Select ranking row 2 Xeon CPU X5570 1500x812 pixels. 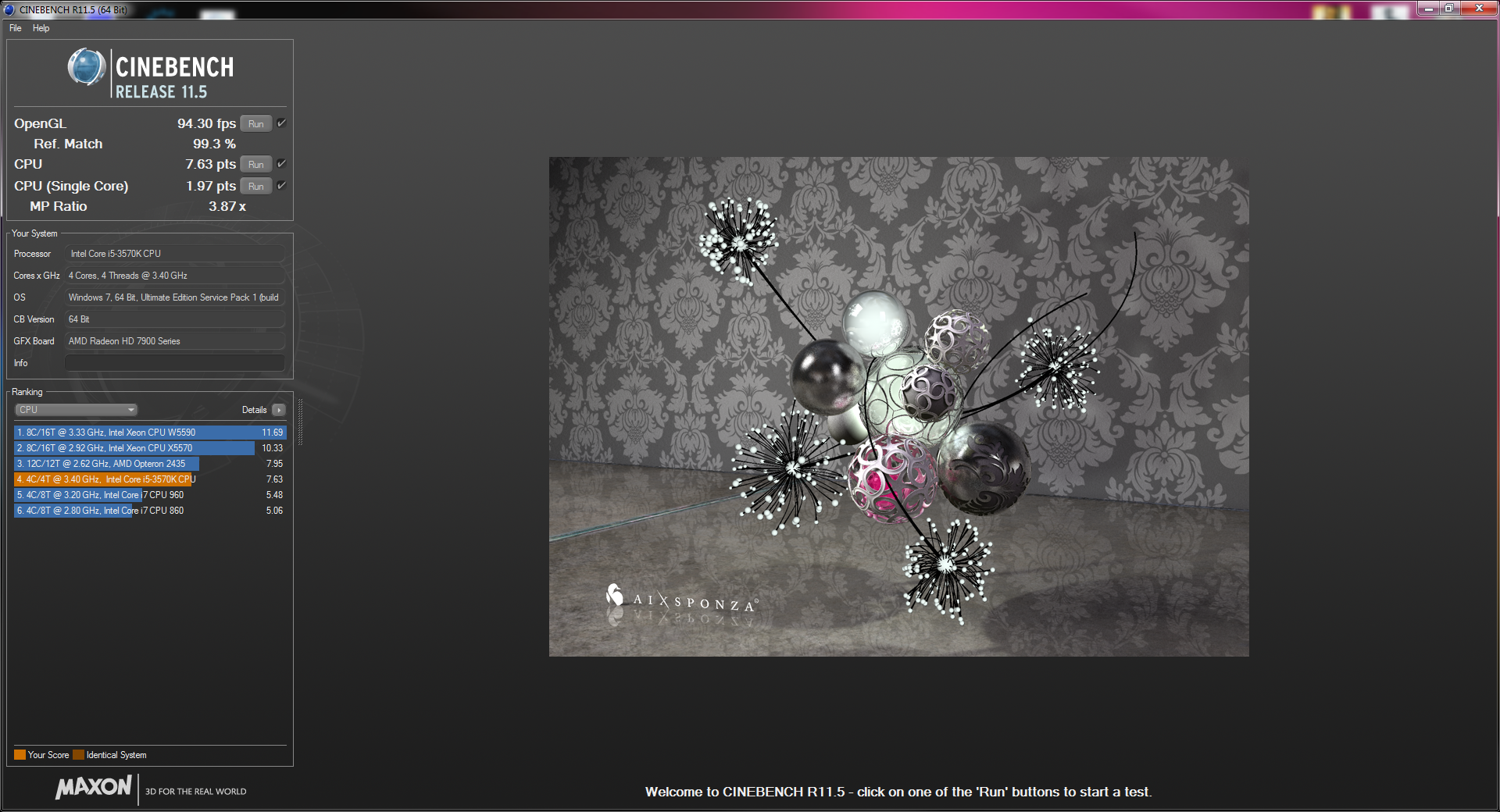click(150, 448)
